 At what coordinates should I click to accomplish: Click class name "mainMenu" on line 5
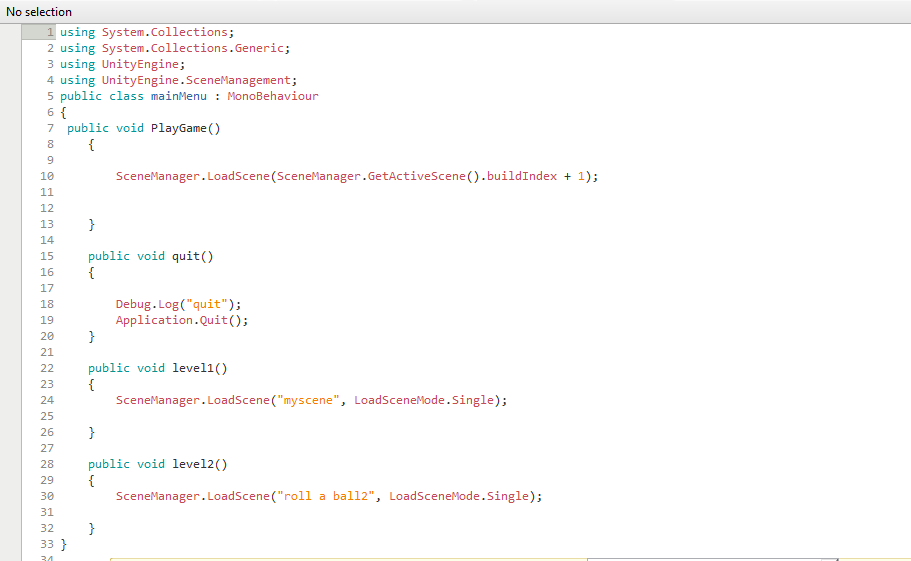[178, 96]
